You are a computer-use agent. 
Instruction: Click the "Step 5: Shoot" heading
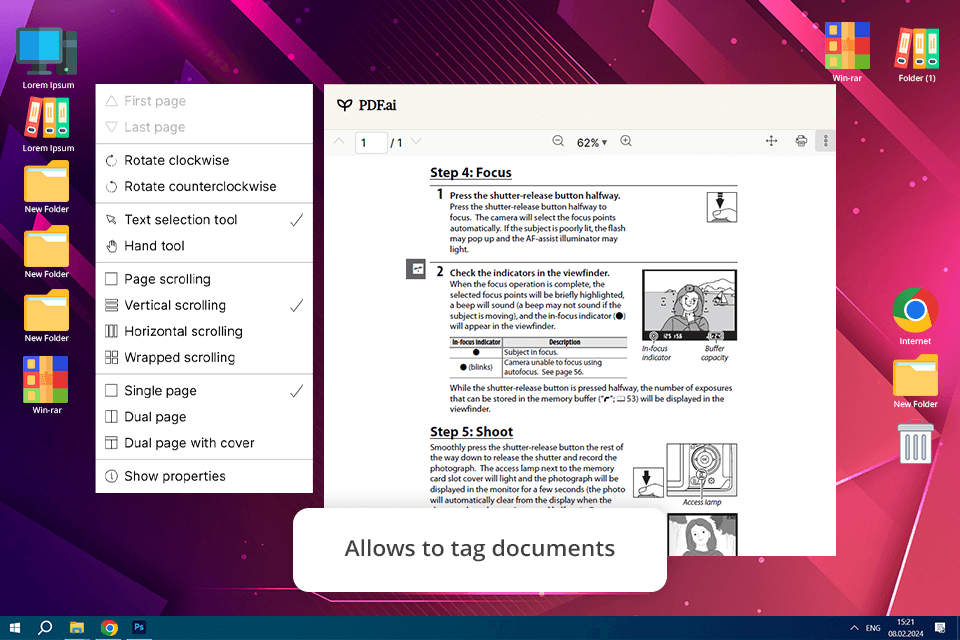click(471, 432)
